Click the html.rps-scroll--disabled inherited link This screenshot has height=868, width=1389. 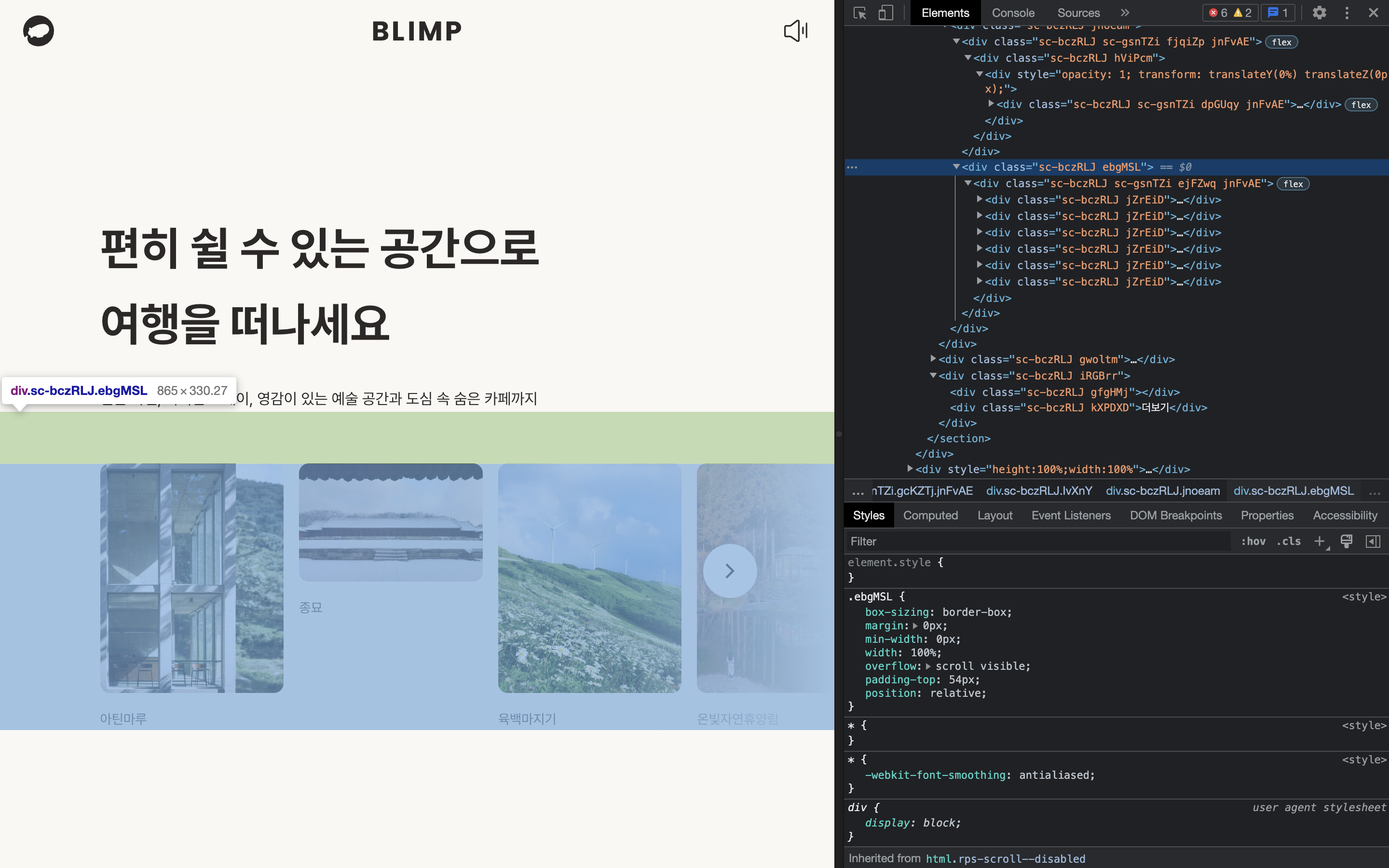tap(1006, 859)
